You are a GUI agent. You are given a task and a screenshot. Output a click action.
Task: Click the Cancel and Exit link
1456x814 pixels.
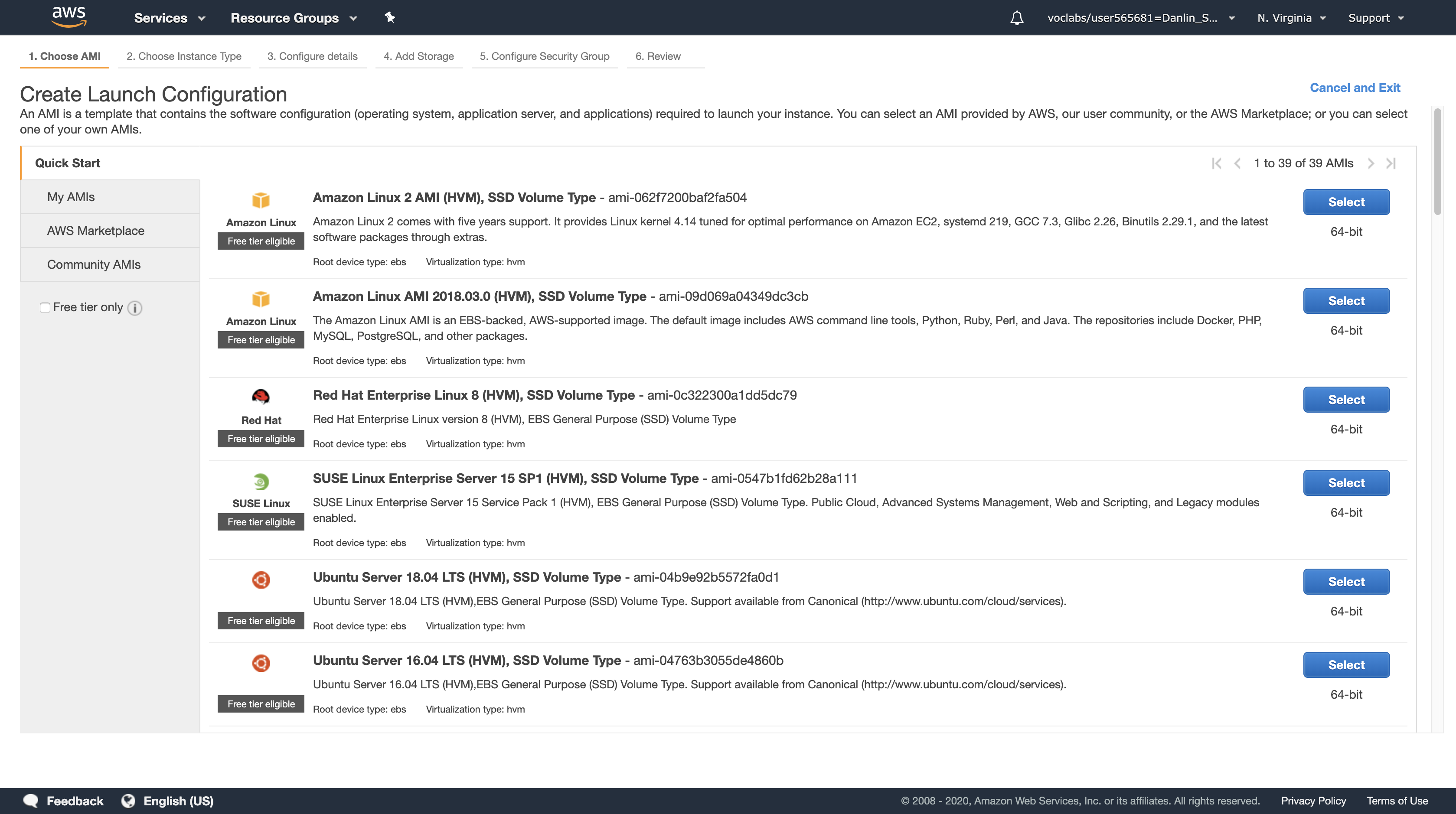coord(1354,88)
